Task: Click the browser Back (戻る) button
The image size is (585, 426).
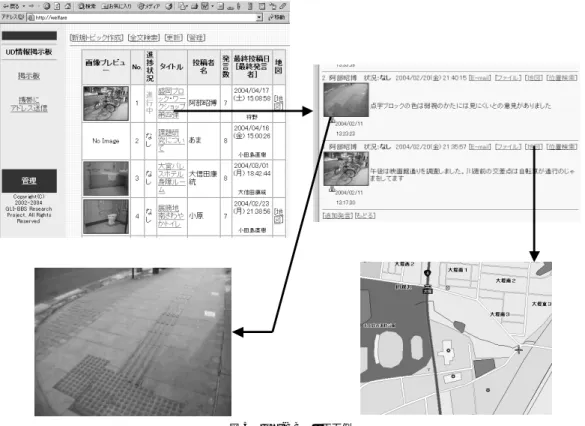Action: pos(10,6)
